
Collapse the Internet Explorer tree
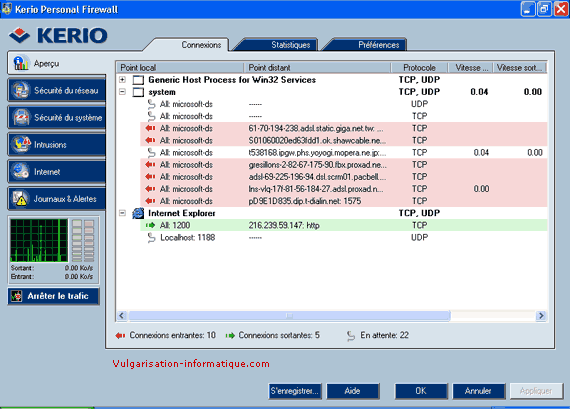(x=123, y=213)
